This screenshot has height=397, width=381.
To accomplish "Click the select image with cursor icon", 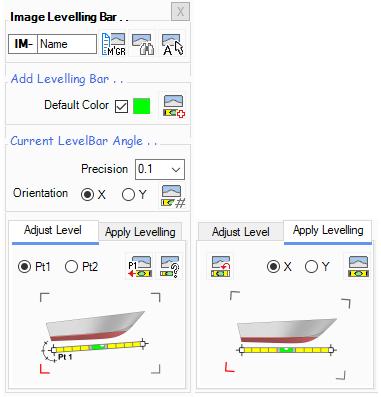I will click(x=172, y=44).
